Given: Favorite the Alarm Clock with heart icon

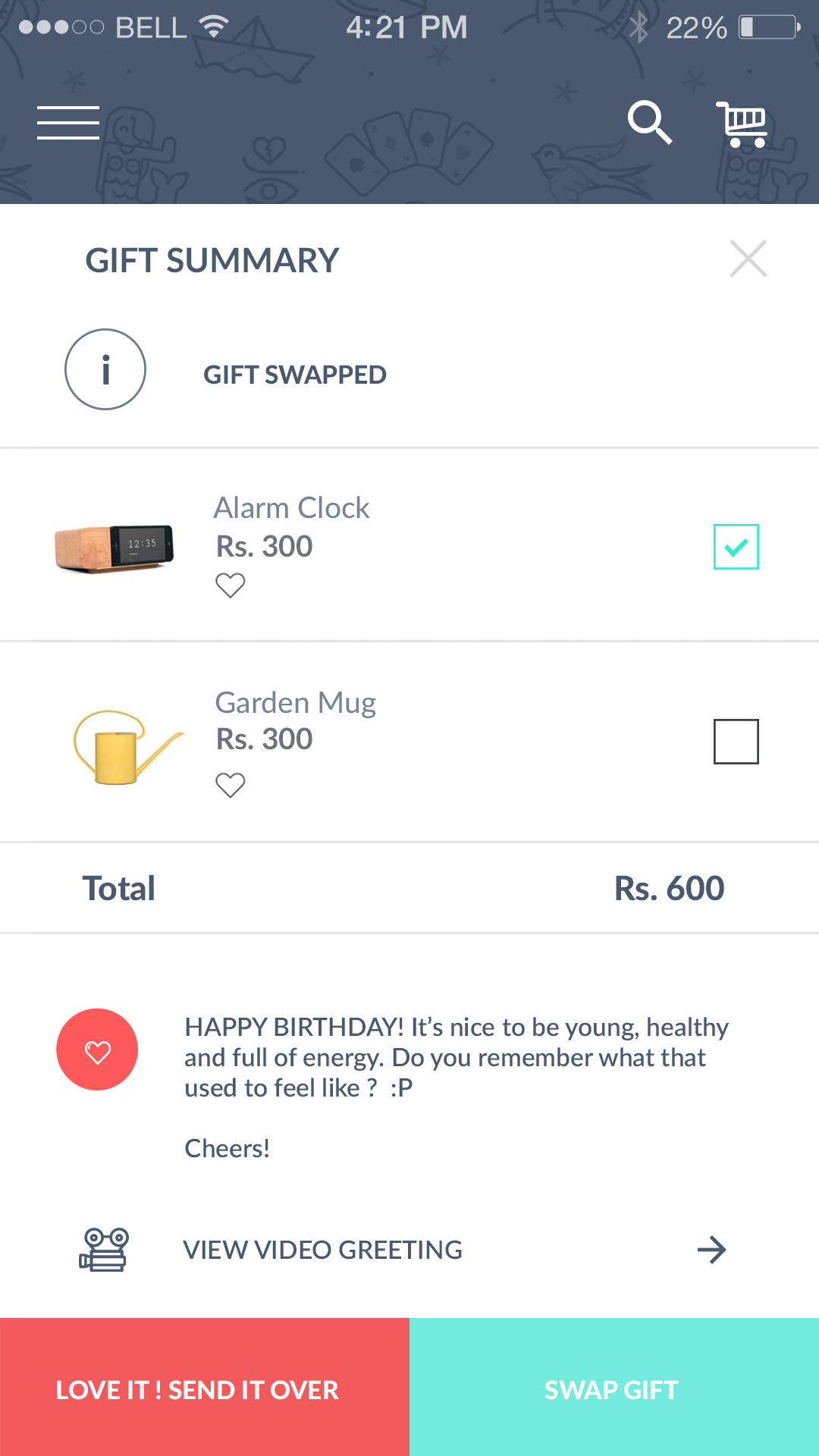Looking at the screenshot, I should (230, 585).
